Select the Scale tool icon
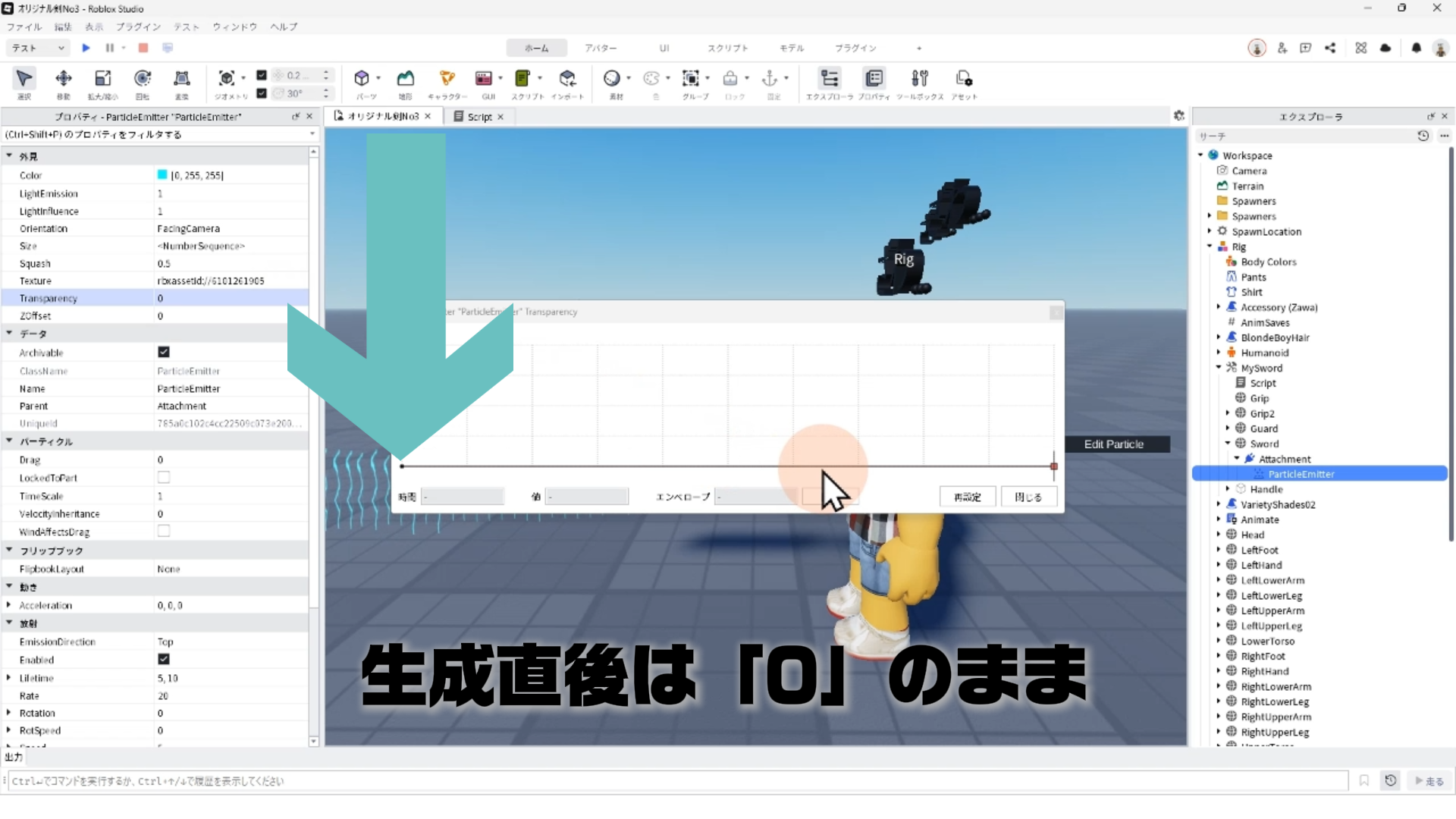The height and width of the screenshot is (819, 1456). click(102, 79)
